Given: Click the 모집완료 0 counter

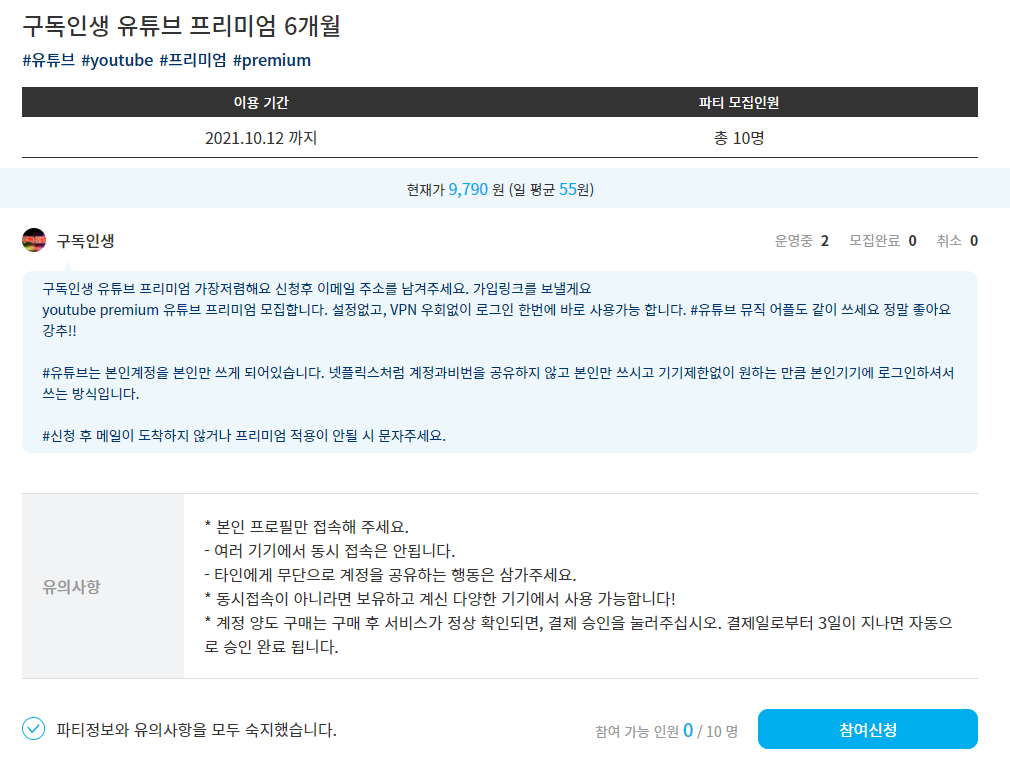Looking at the screenshot, I should click(882, 241).
